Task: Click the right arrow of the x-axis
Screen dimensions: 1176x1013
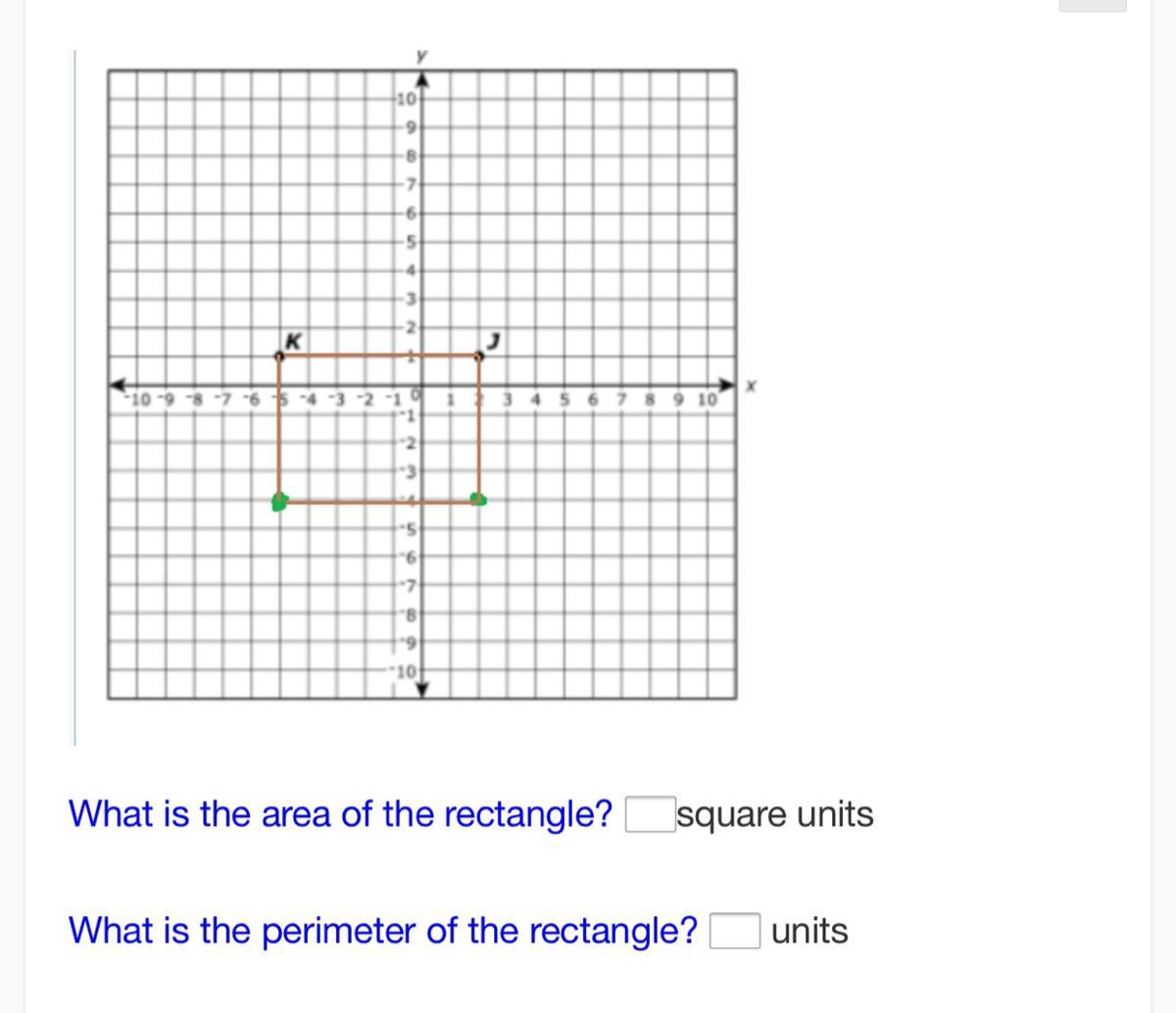Action: tap(726, 383)
